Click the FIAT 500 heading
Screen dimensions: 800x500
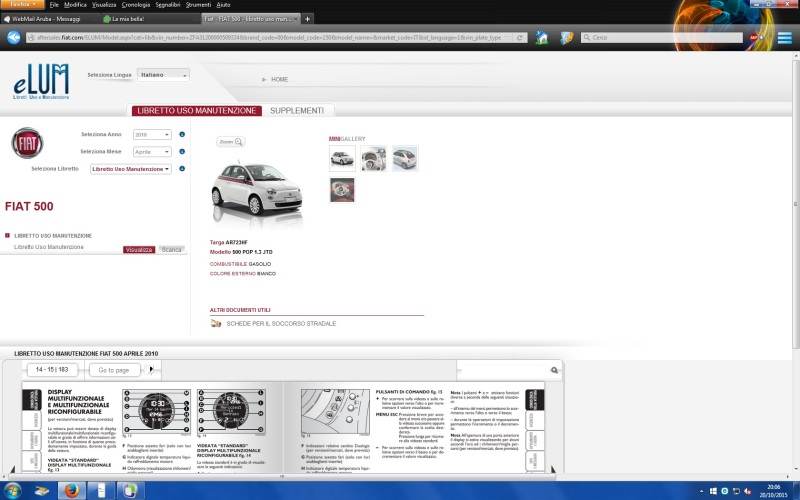click(x=29, y=207)
